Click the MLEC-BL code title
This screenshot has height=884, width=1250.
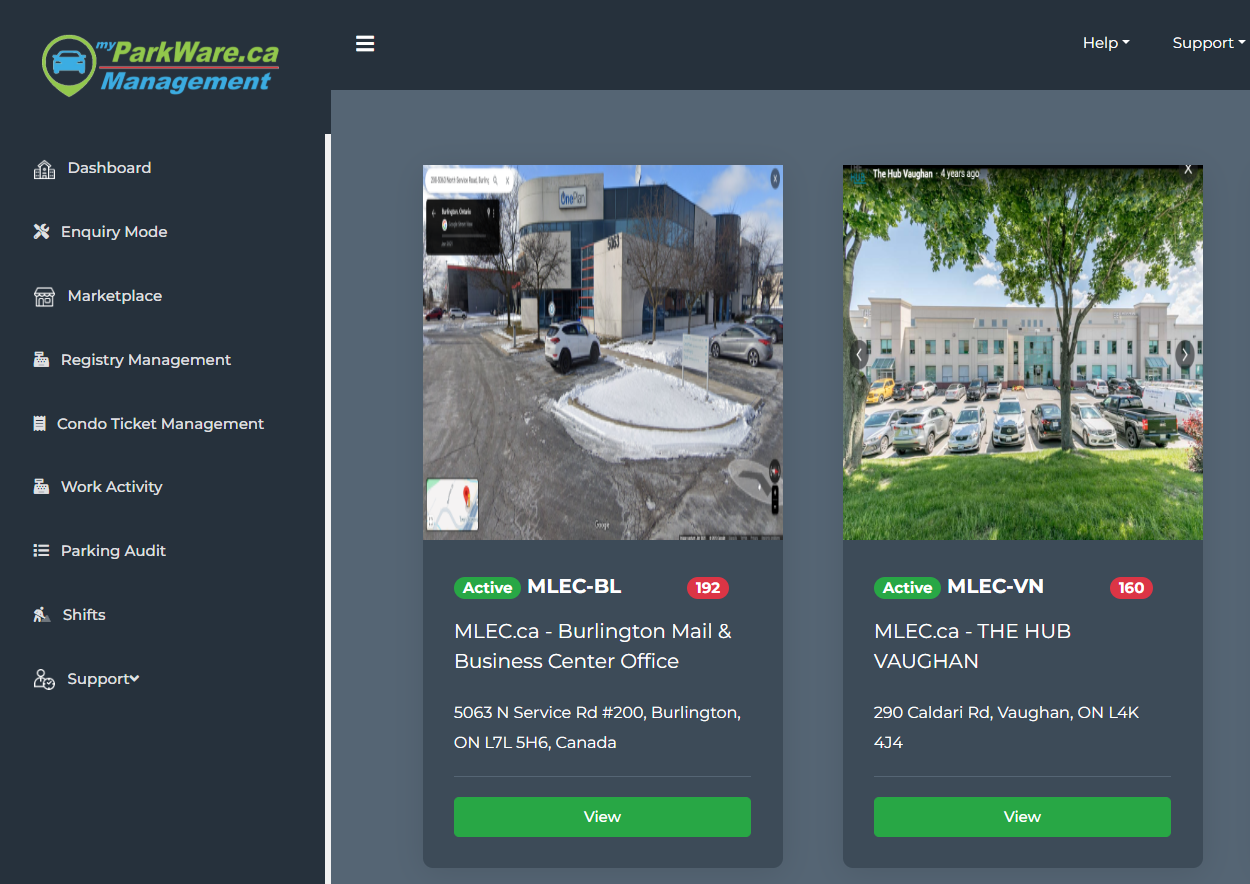[574, 587]
